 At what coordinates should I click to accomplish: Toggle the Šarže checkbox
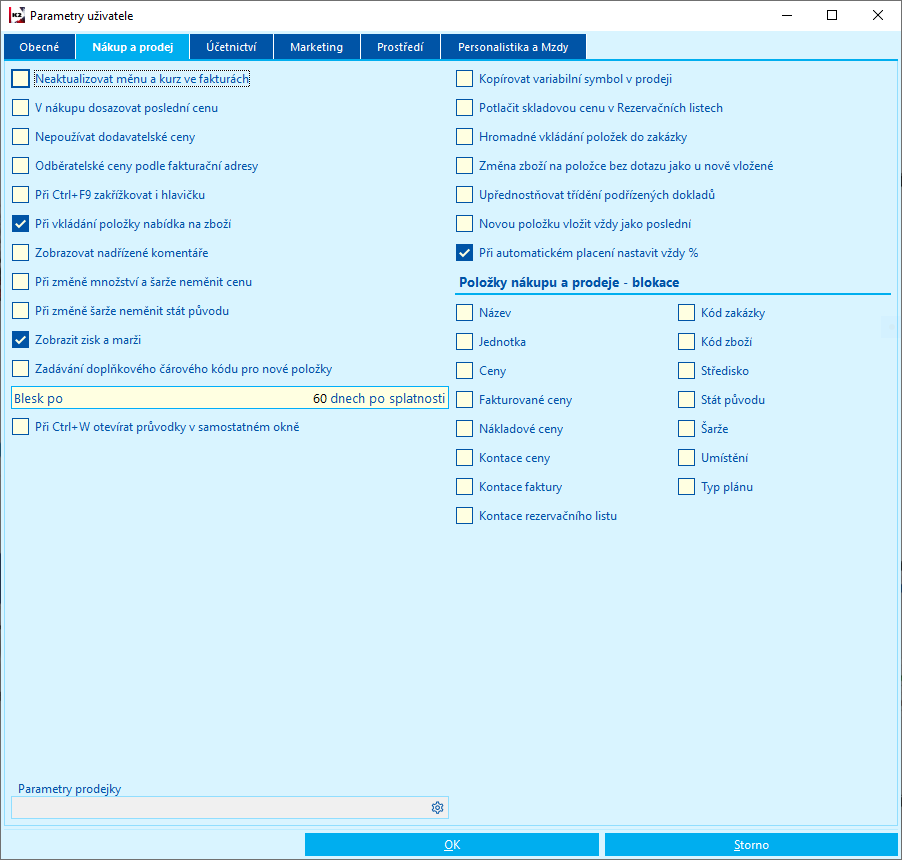point(686,429)
